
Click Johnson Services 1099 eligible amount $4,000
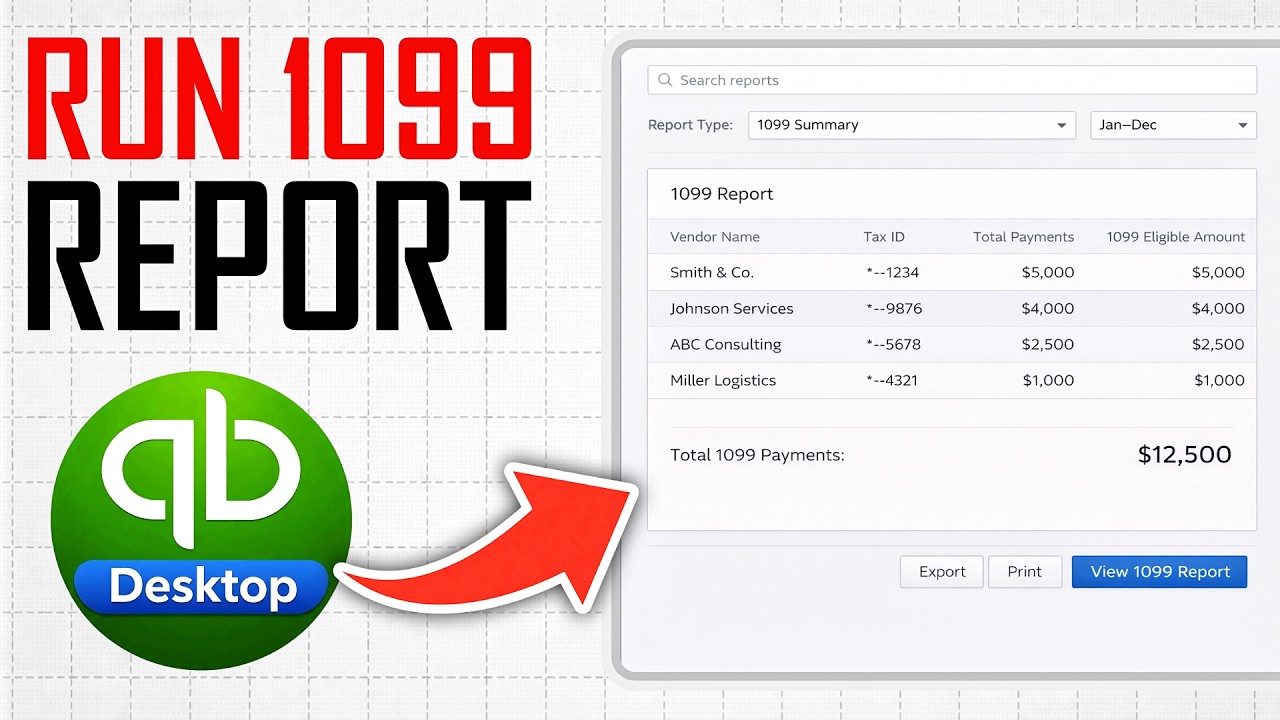point(1218,308)
